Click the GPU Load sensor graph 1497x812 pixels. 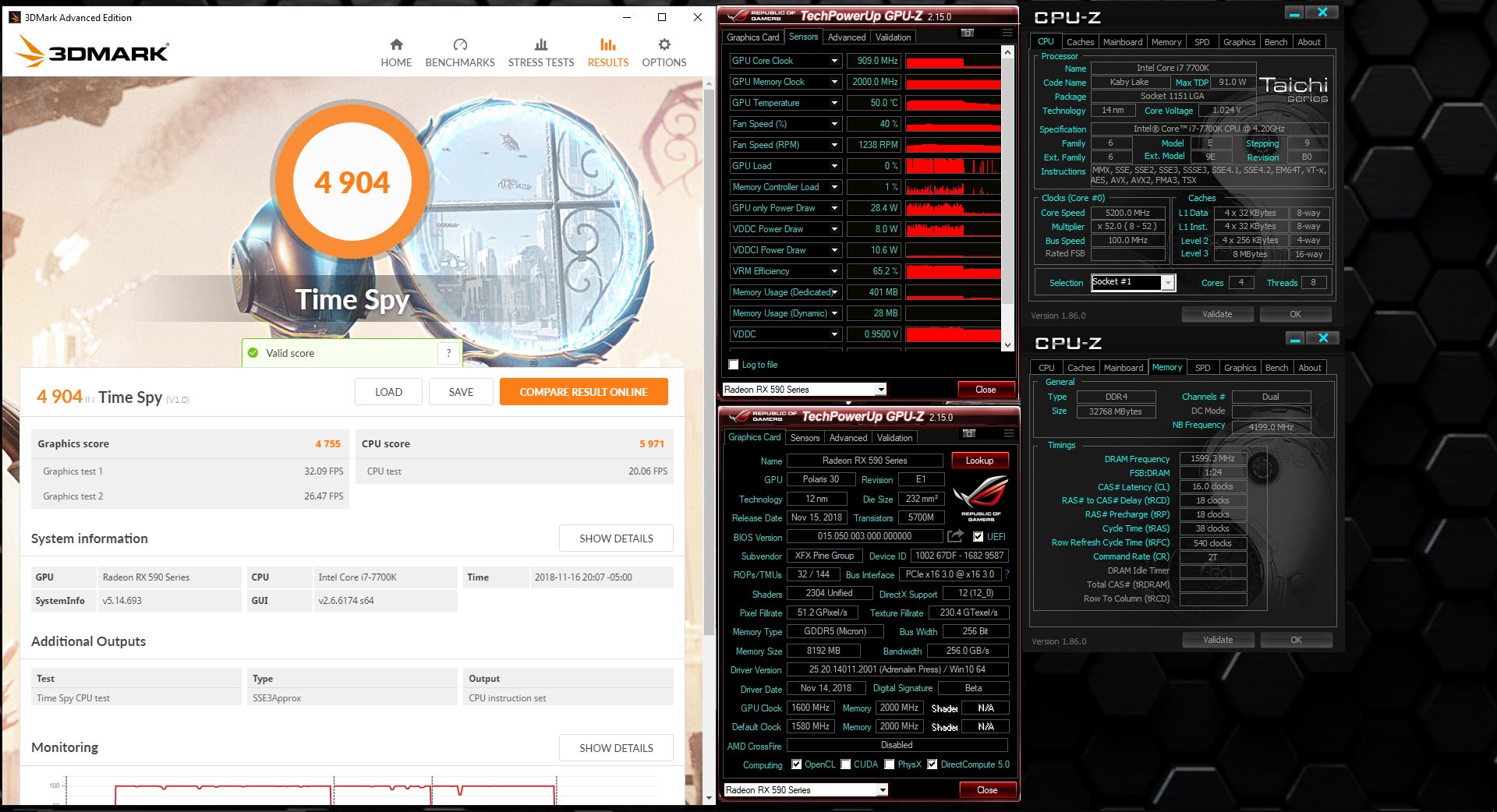953,166
